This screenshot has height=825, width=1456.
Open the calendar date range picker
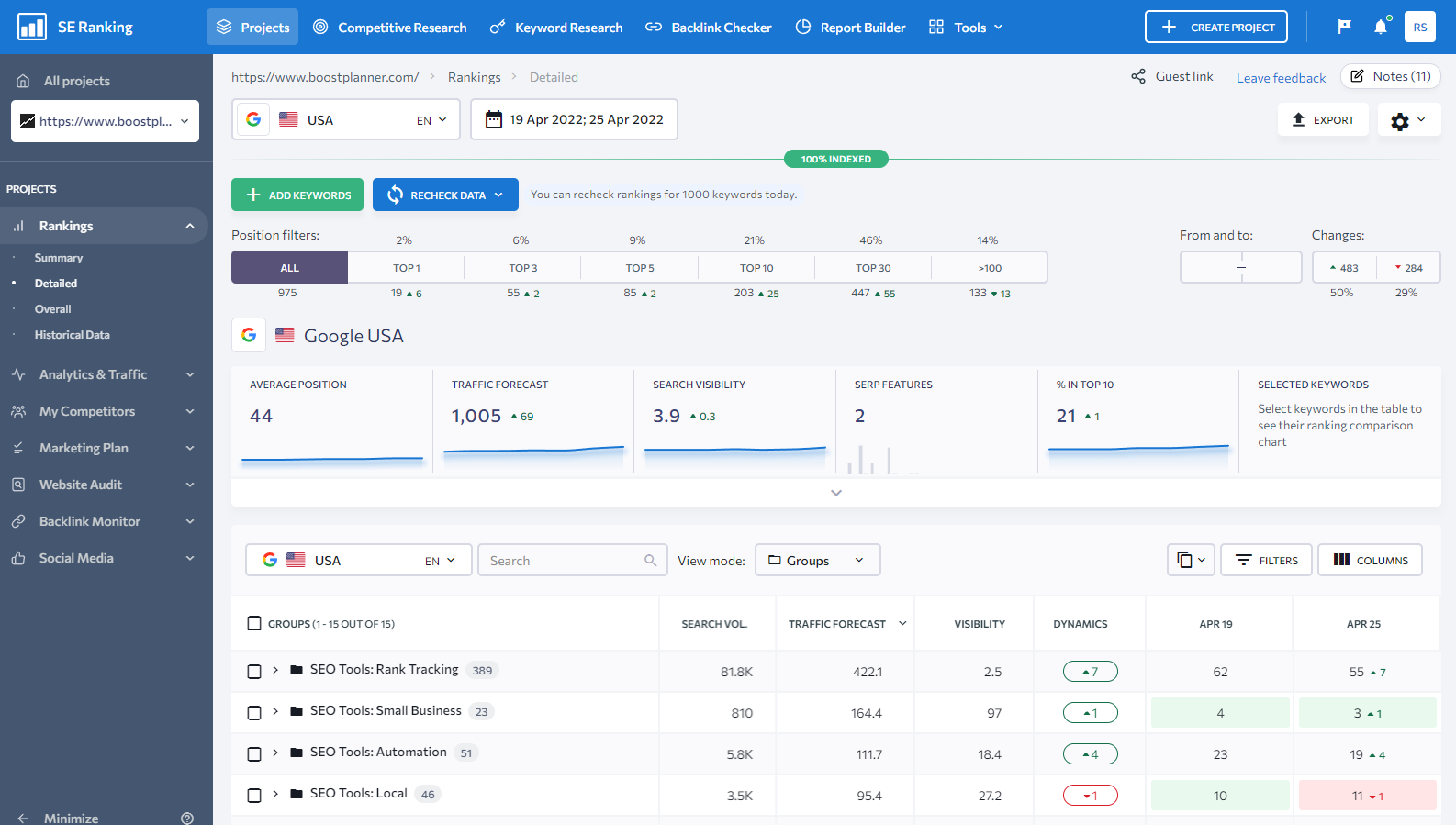point(574,119)
